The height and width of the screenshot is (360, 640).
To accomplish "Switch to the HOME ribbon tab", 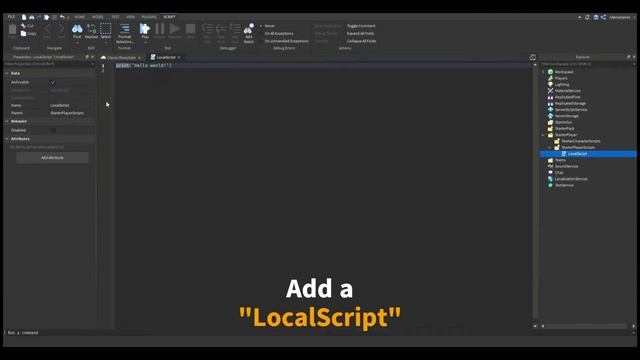I will 80,17.
